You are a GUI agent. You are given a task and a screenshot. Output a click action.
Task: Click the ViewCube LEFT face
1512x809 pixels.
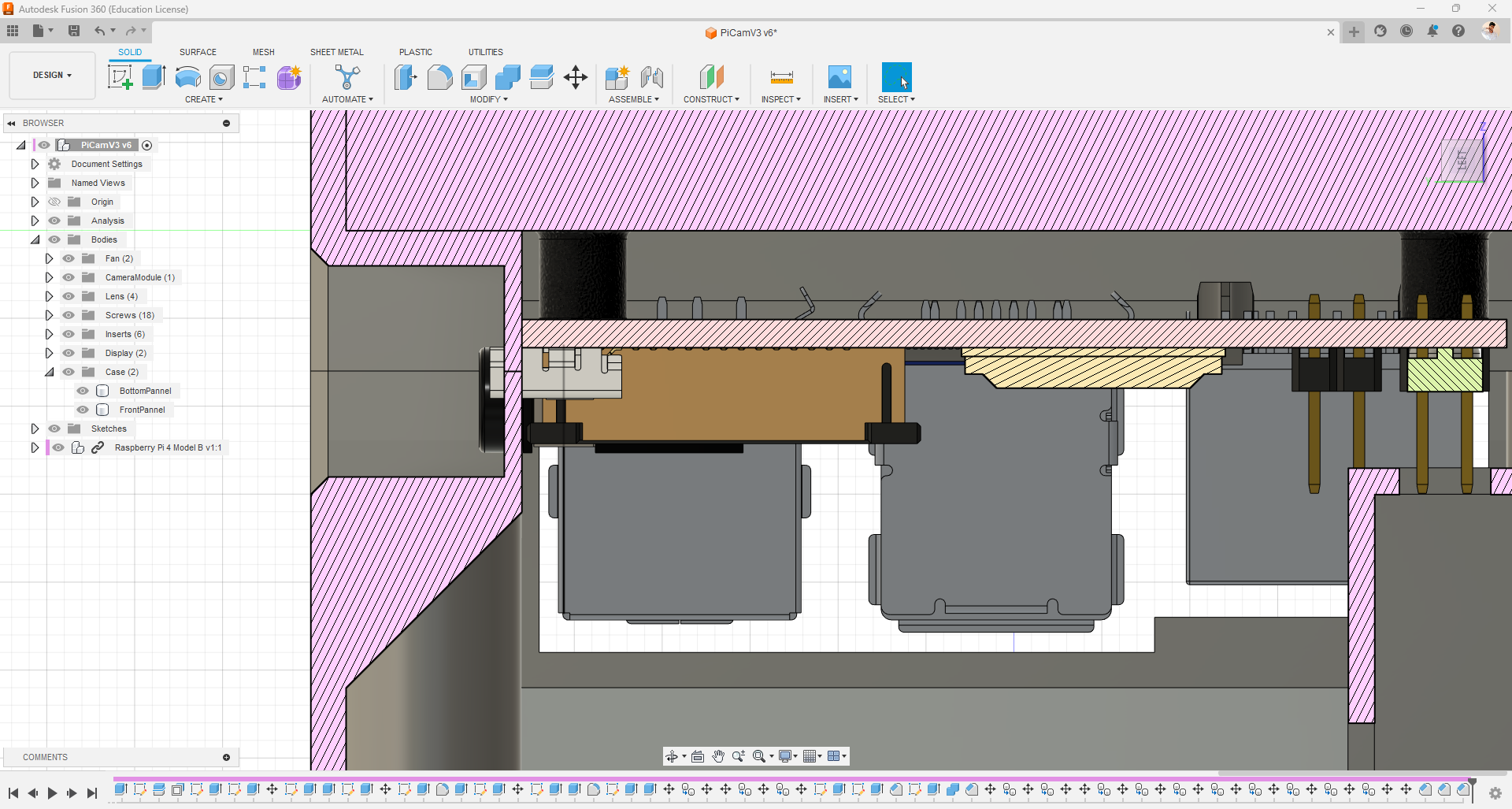click(1462, 160)
